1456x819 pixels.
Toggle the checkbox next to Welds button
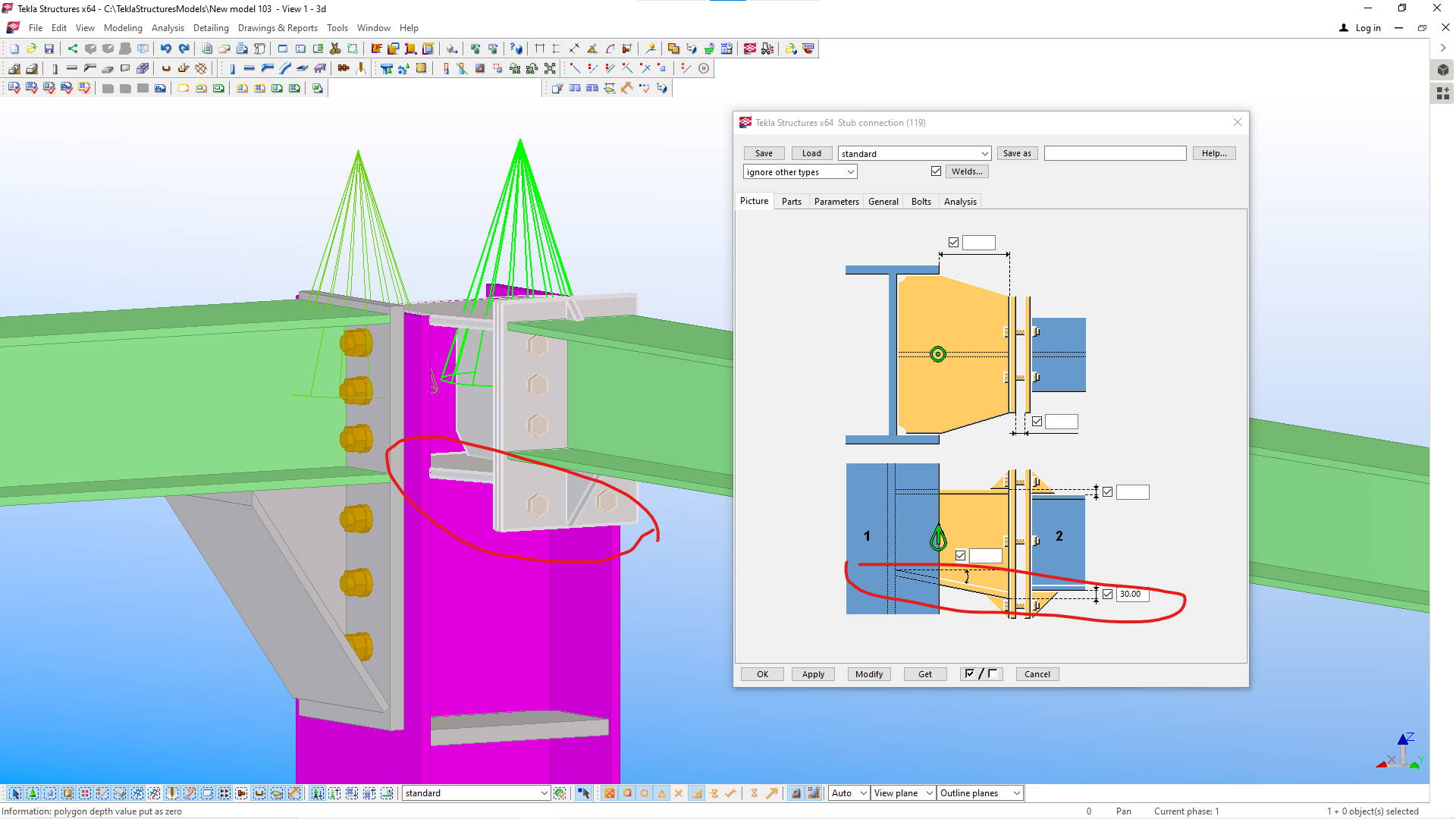[936, 171]
